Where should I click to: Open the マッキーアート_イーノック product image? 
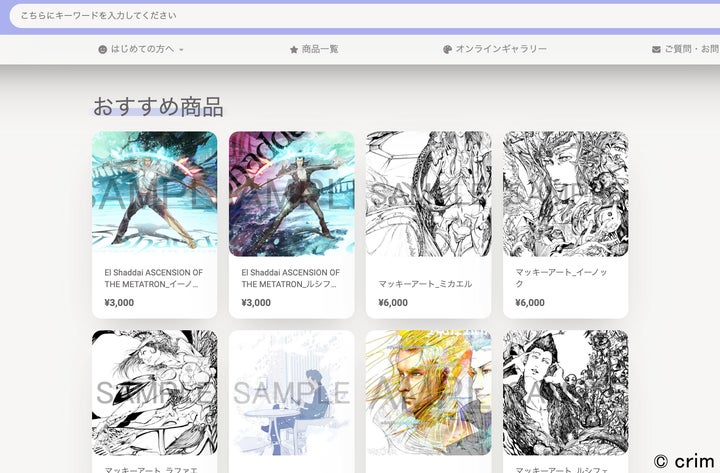click(566, 194)
